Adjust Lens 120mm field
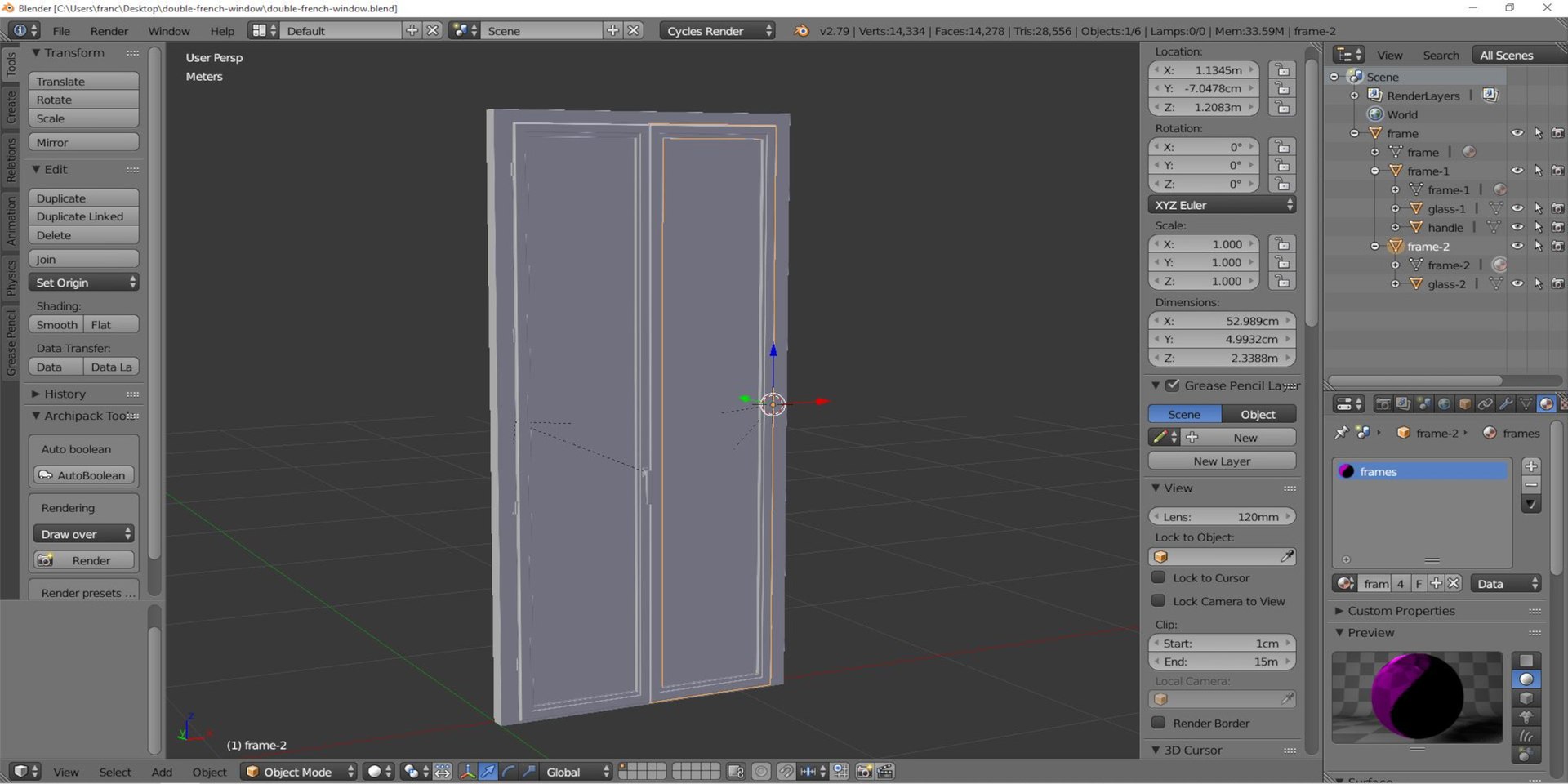 pos(1222,516)
